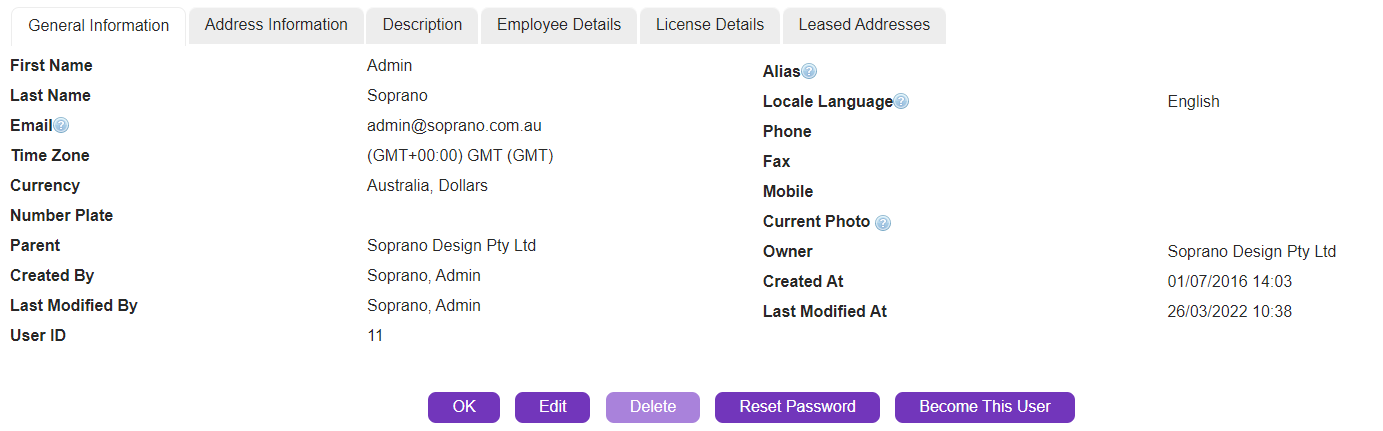Click the Edit button
This screenshot has height=431, width=1383.
pyautogui.click(x=552, y=407)
